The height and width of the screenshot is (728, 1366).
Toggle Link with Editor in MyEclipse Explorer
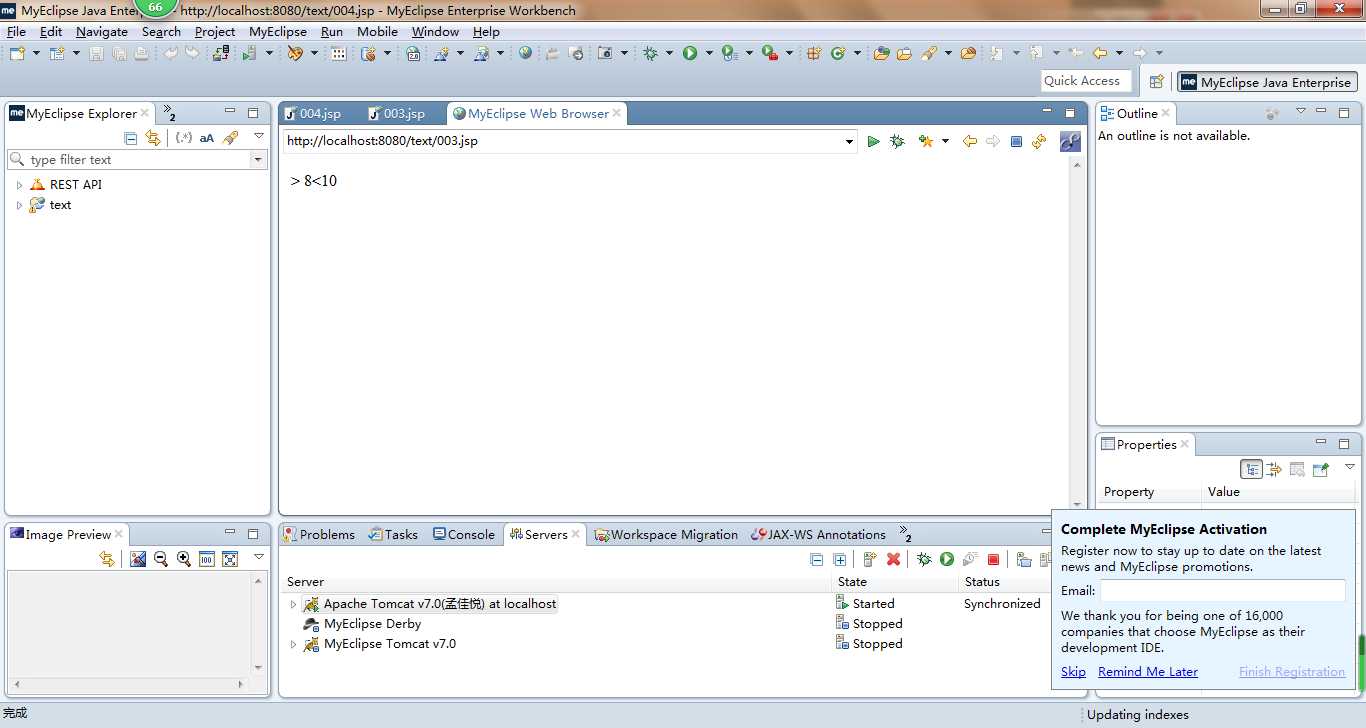[153, 138]
